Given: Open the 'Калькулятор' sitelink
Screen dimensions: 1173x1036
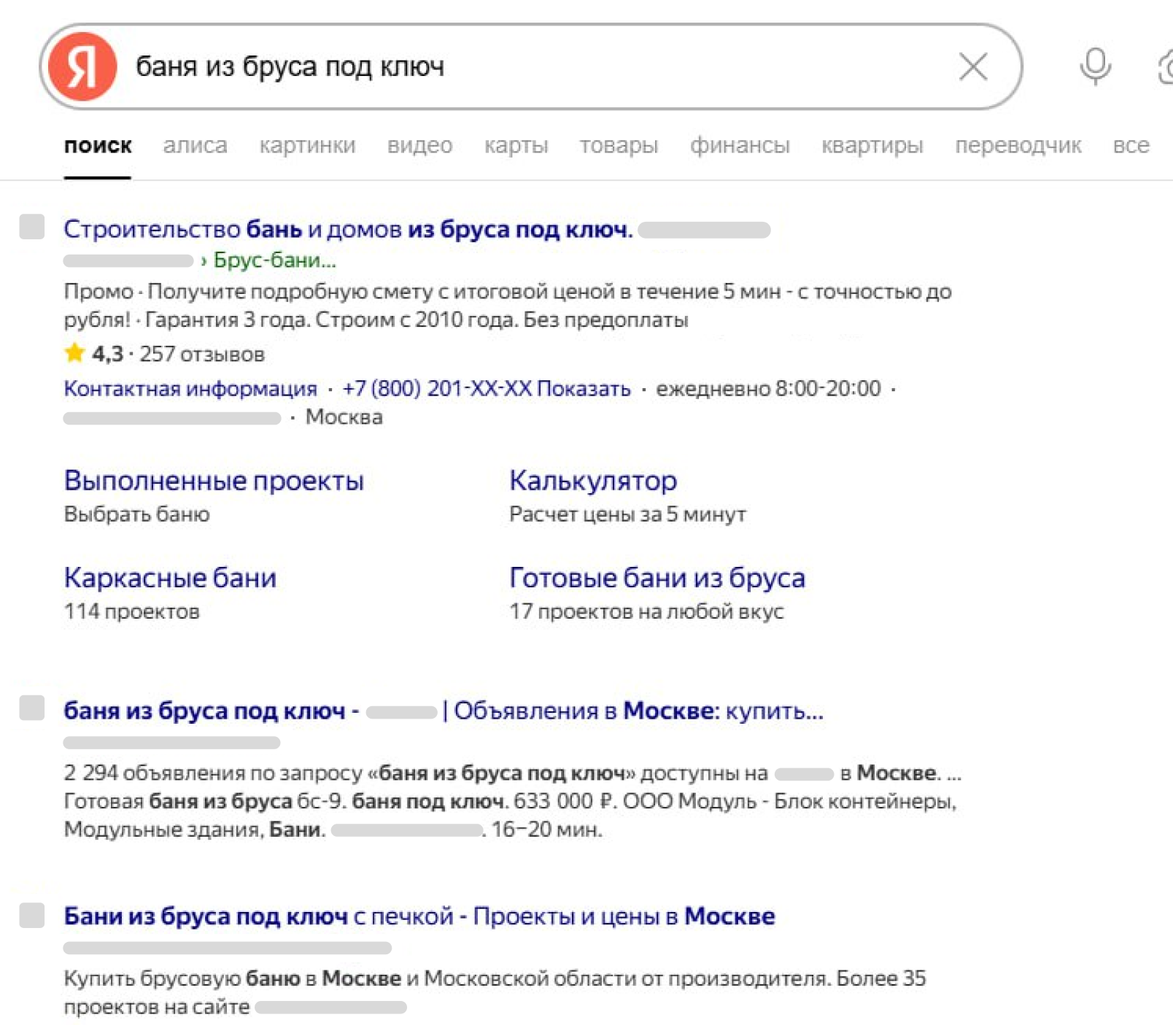Looking at the screenshot, I should [x=593, y=481].
